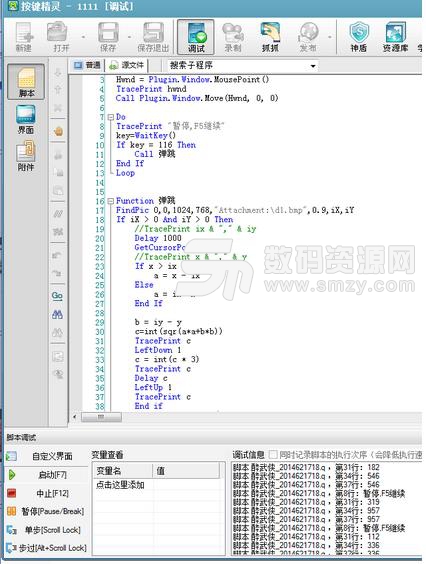Click the 神盾 shield icon
Image resolution: width=426 pixels, height=564 pixels.
(359, 37)
